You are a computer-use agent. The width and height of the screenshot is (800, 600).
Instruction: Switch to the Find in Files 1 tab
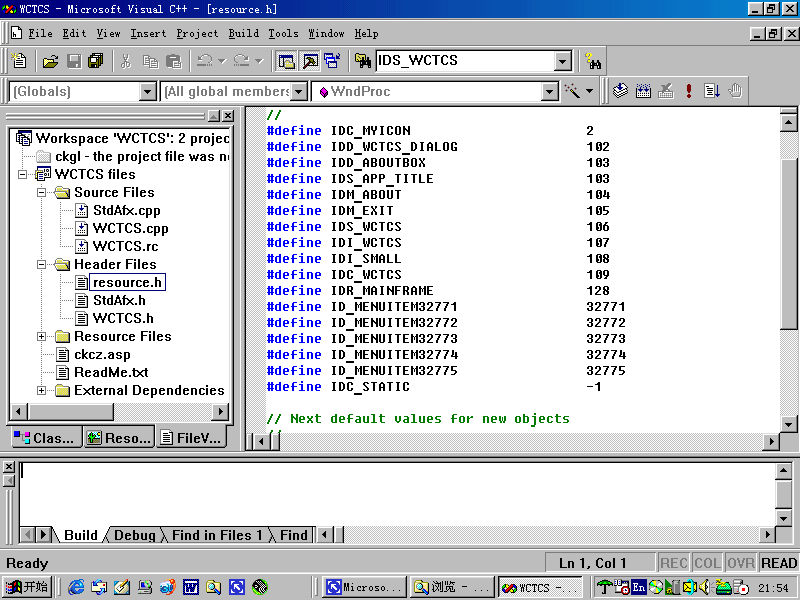[x=217, y=535]
